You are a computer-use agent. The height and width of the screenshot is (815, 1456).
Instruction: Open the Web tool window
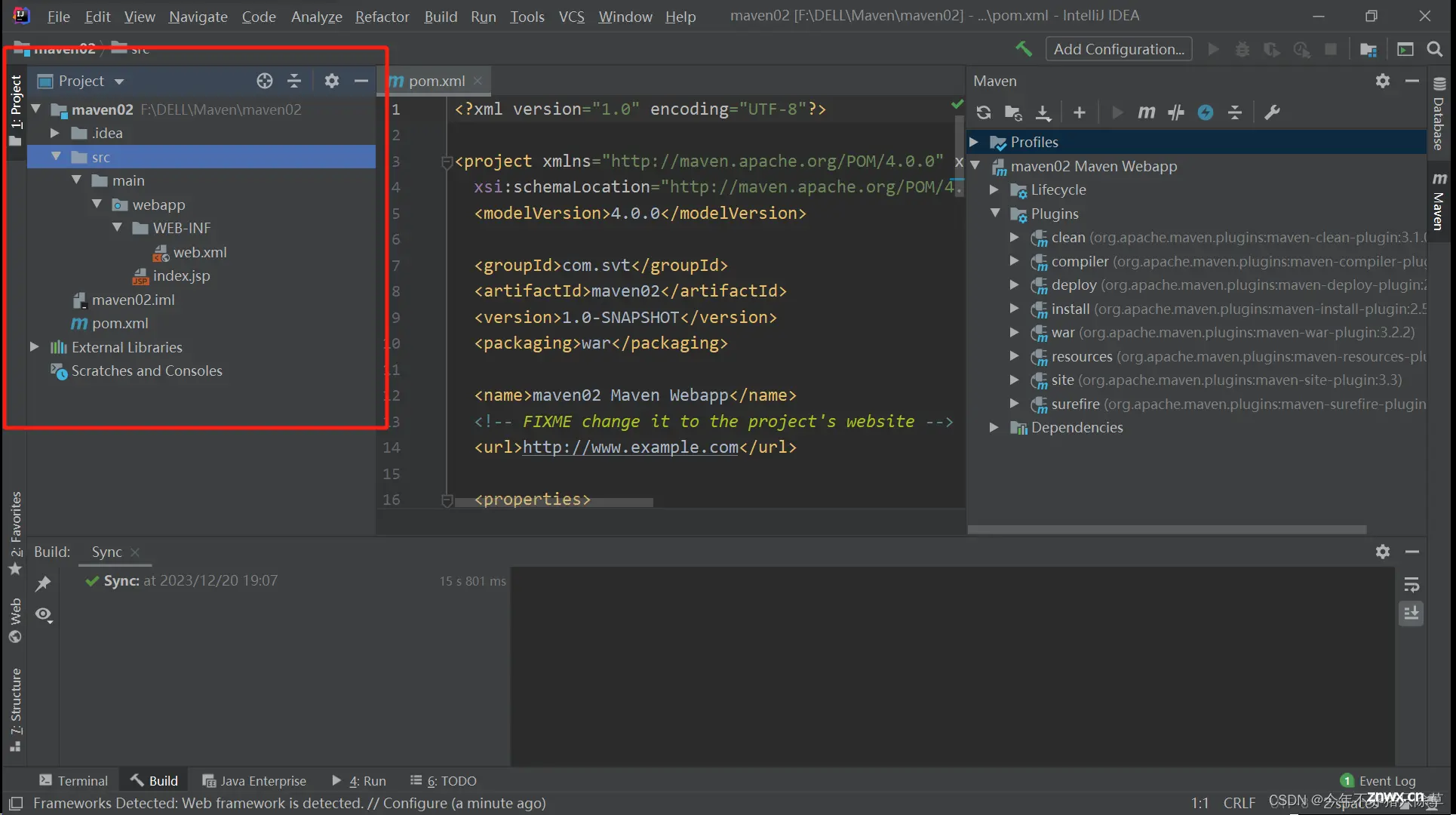[x=15, y=620]
